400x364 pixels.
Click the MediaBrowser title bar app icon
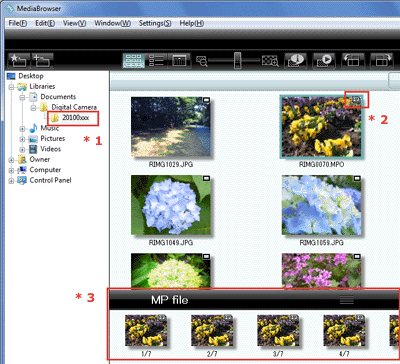11,8
